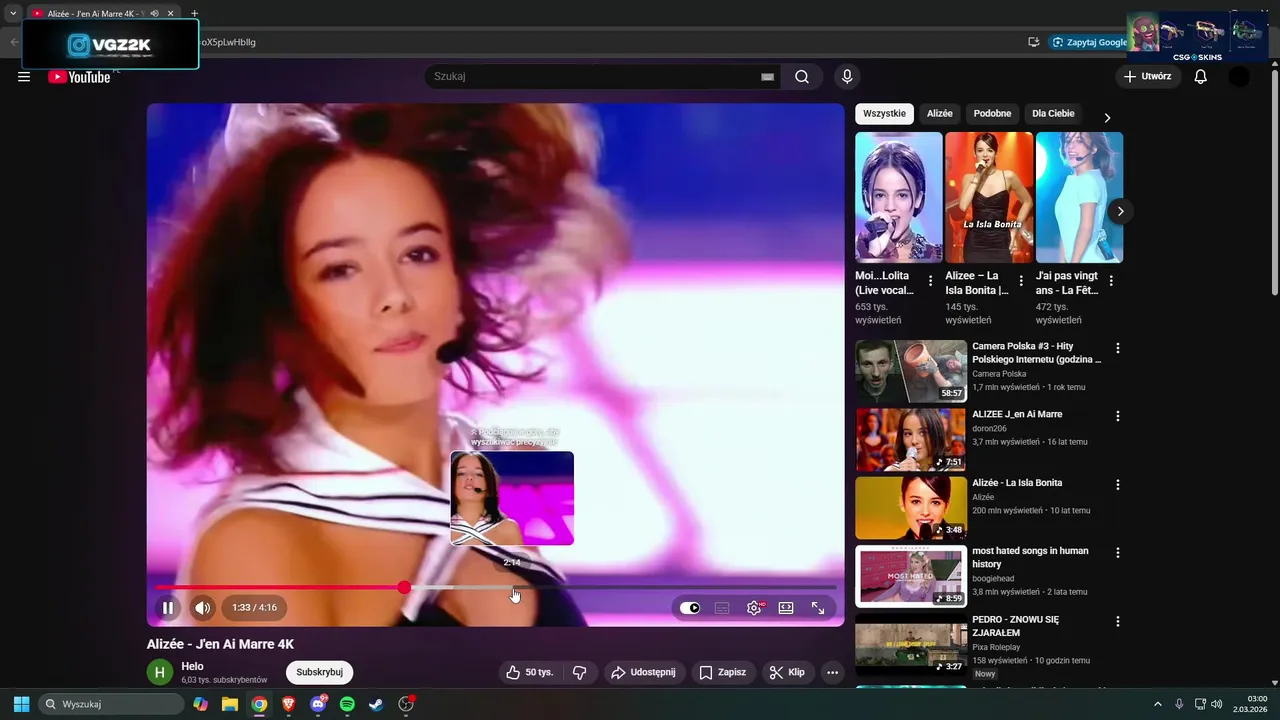Open the tab search dropdown arrow
1280x720 pixels.
[x=13, y=14]
